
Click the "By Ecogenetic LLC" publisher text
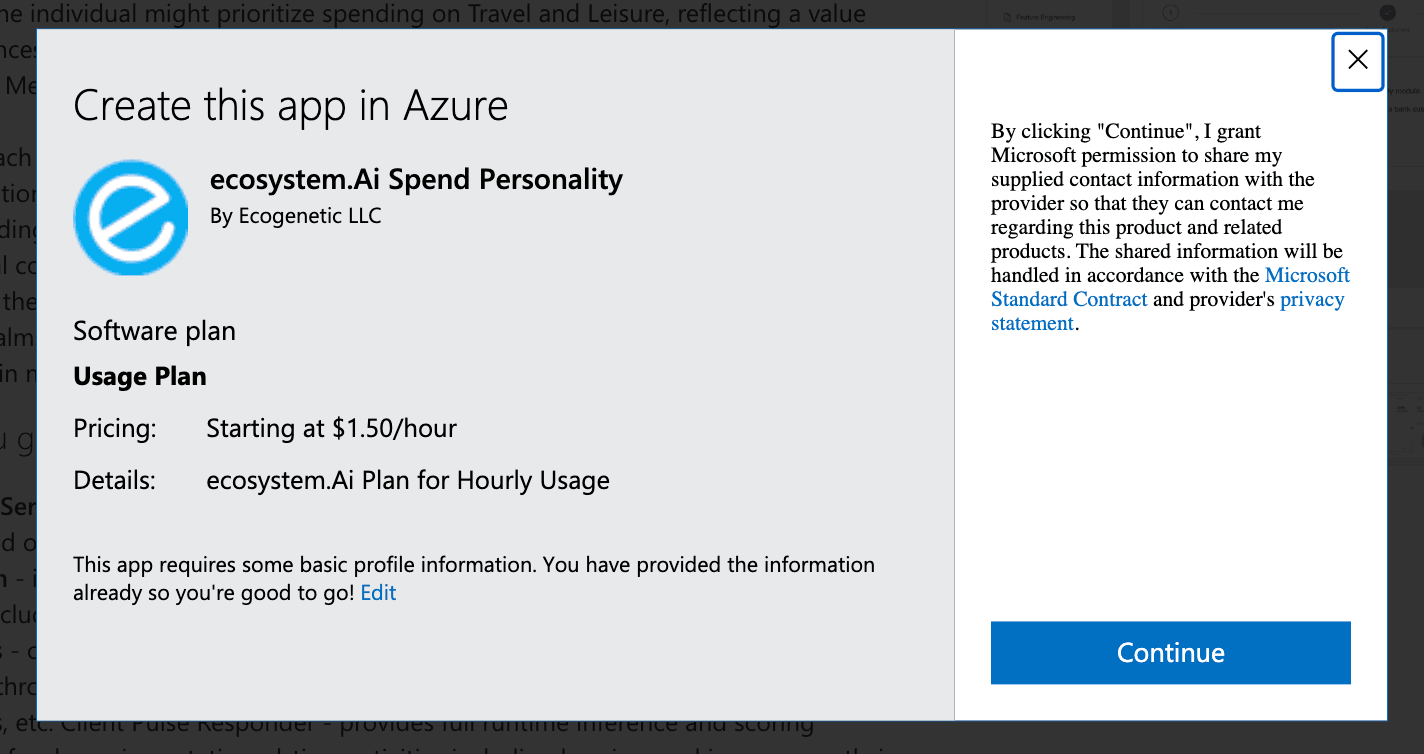[x=295, y=216]
